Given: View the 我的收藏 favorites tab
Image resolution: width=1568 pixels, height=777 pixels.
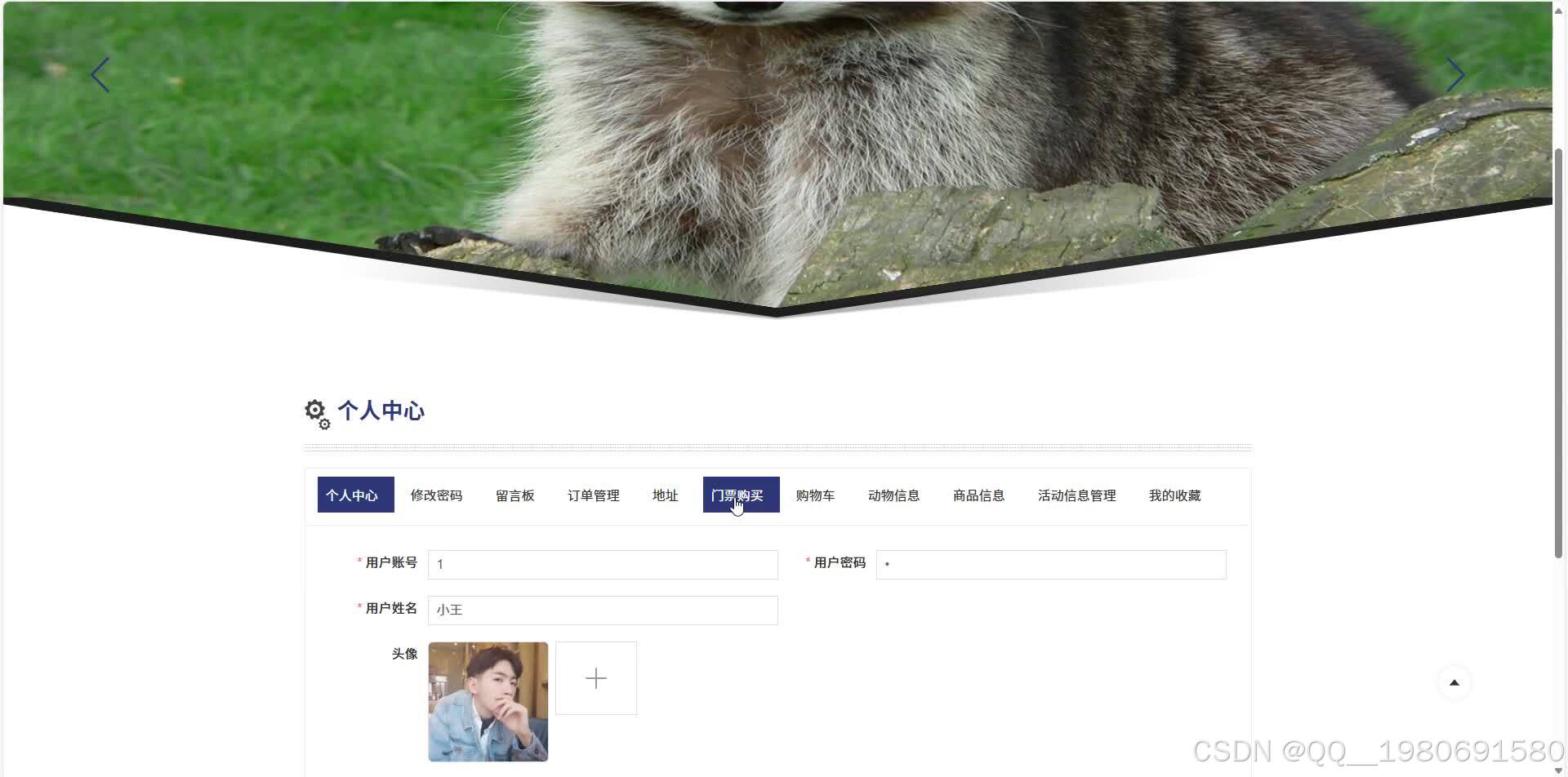Looking at the screenshot, I should (1174, 495).
